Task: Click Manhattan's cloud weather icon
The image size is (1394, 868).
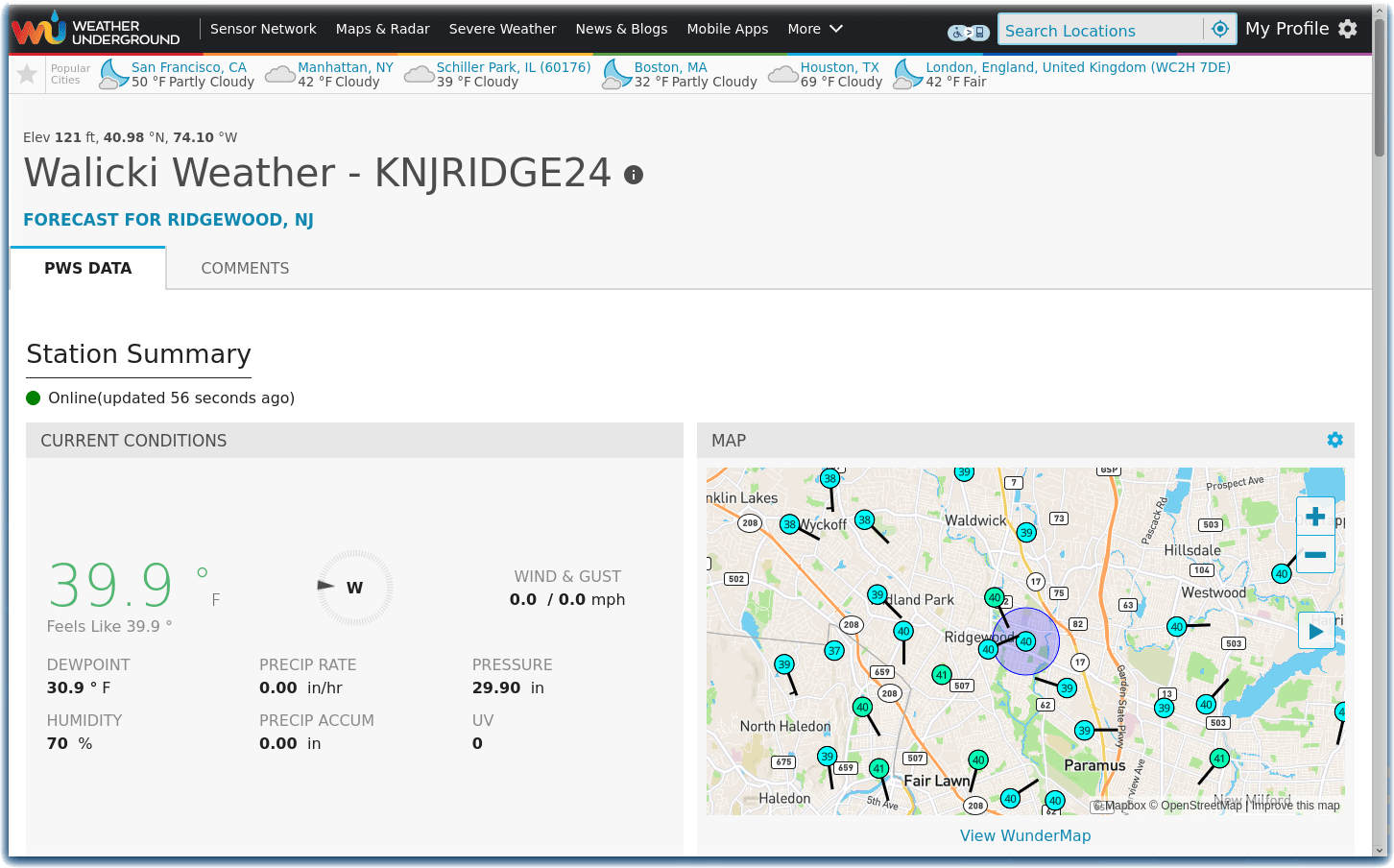Action: (279, 75)
